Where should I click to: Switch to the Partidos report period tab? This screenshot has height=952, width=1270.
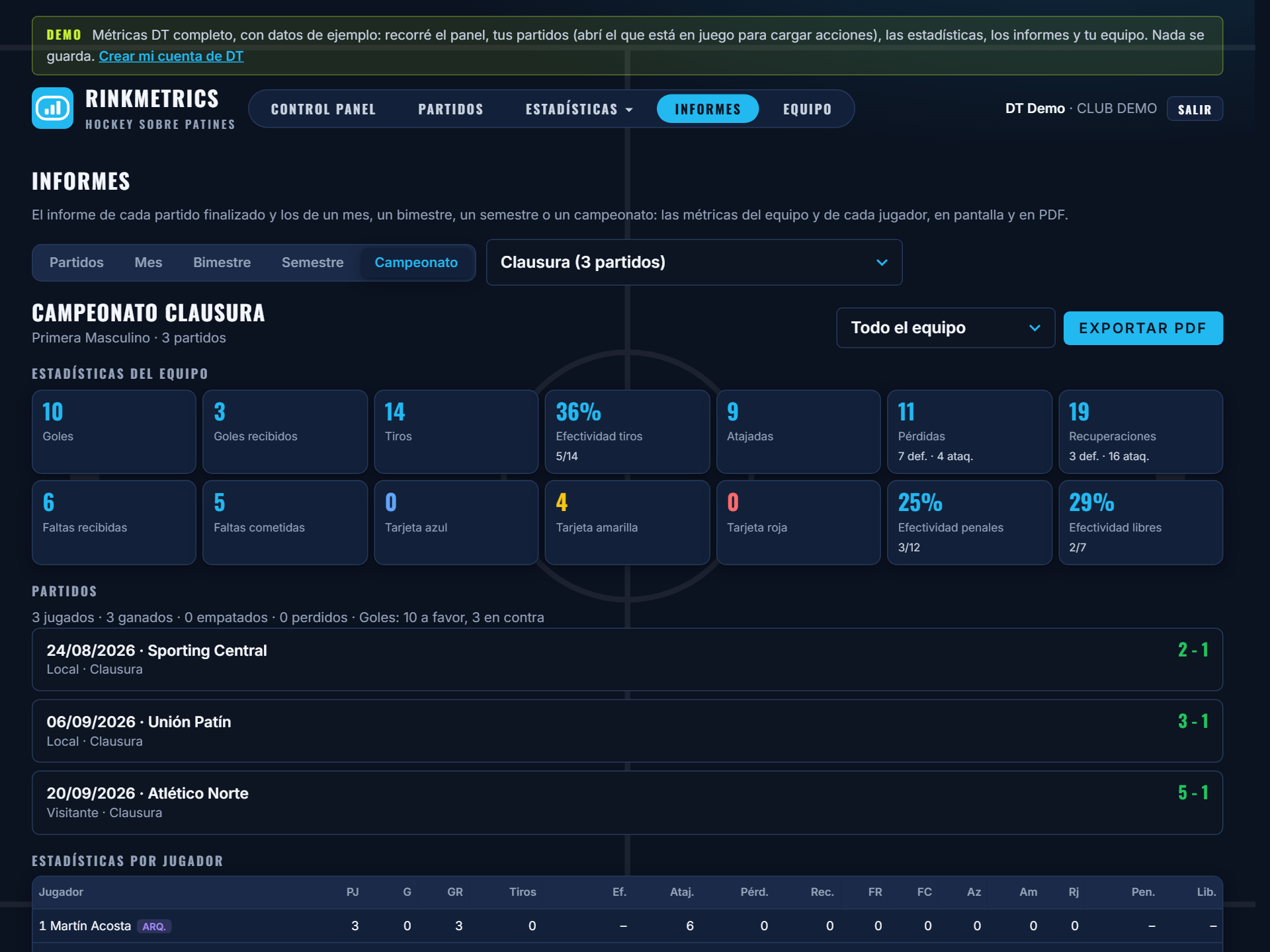coord(77,262)
